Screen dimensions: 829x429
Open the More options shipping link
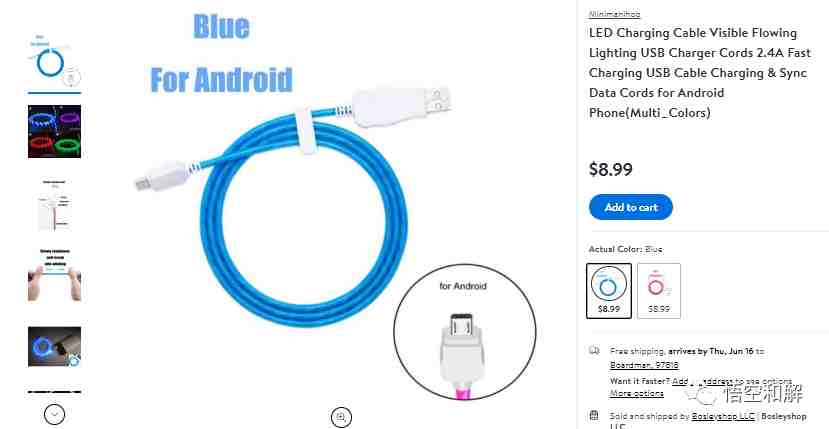pyautogui.click(x=637, y=393)
